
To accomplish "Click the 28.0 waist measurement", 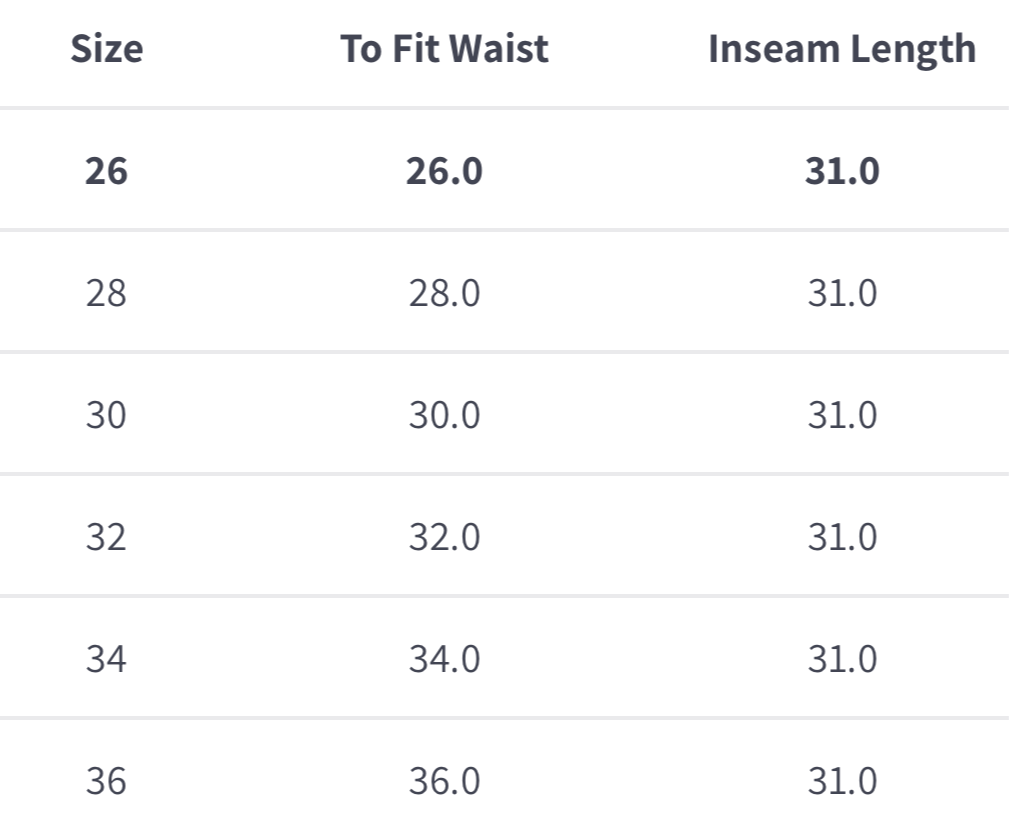I will (x=444, y=294).
